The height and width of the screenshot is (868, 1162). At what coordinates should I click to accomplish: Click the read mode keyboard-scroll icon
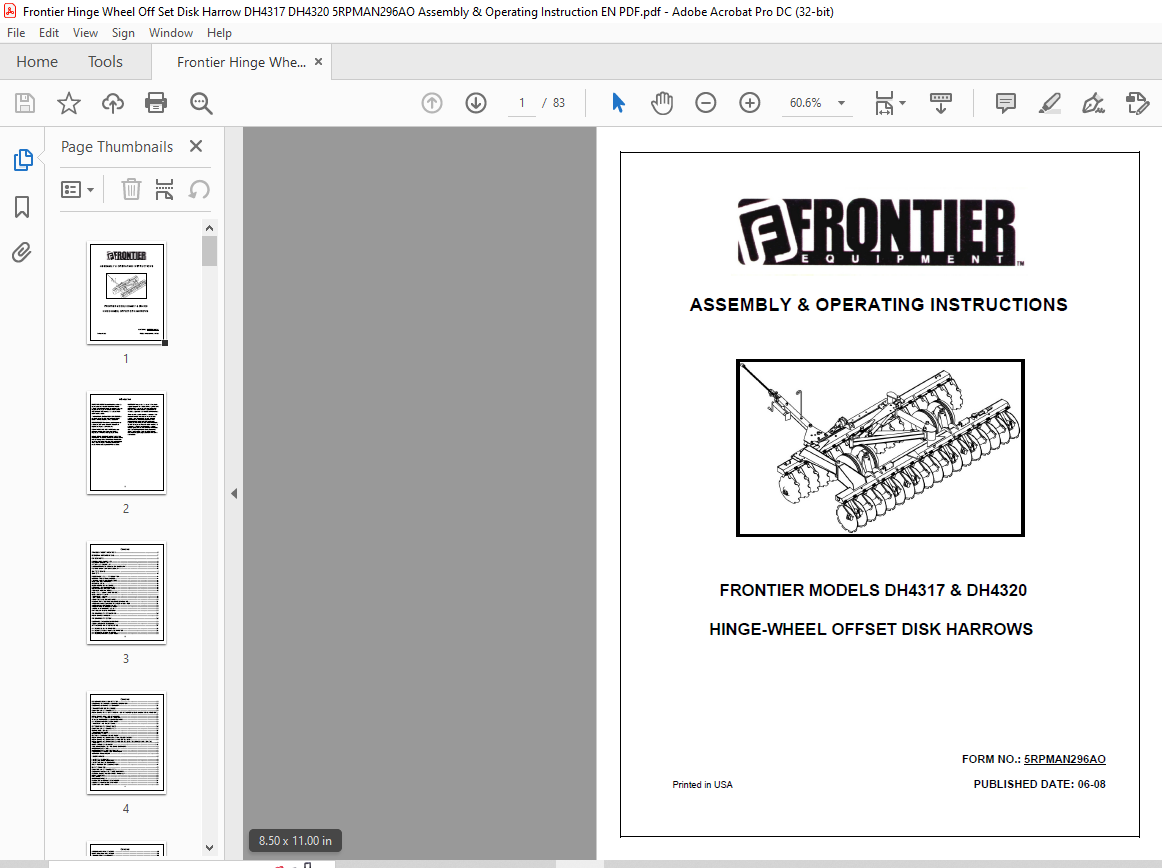click(x=940, y=103)
